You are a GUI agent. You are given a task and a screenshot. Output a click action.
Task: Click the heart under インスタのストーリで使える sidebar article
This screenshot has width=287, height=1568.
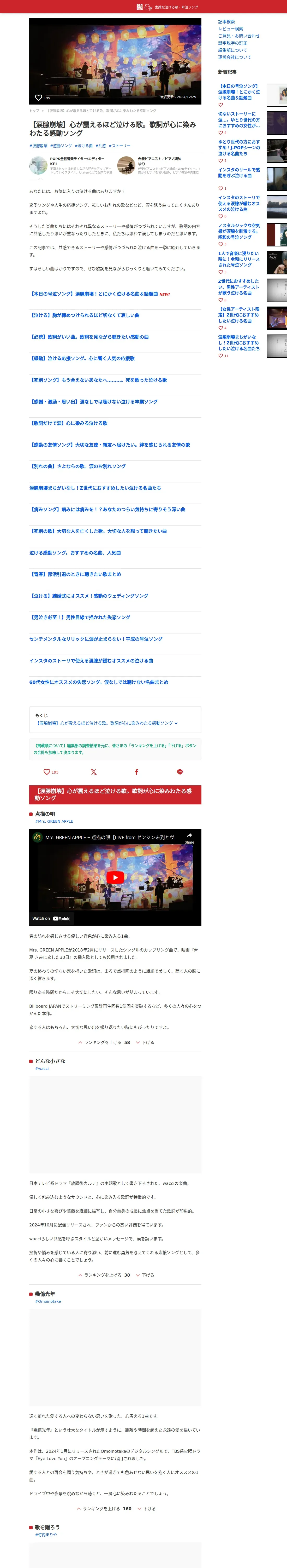221,216
